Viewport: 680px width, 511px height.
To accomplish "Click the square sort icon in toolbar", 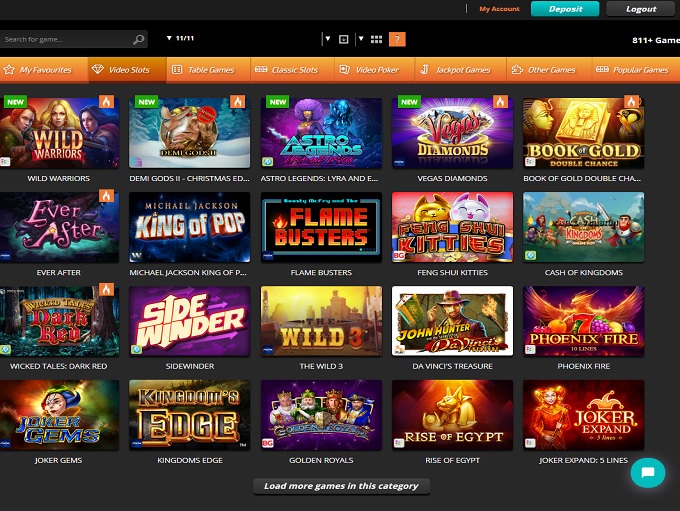I will (x=343, y=39).
